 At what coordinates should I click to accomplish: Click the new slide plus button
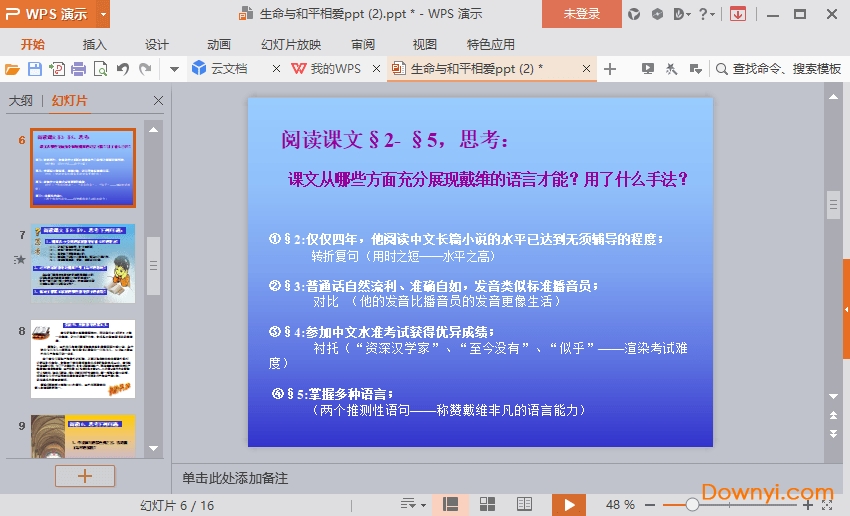[85, 476]
